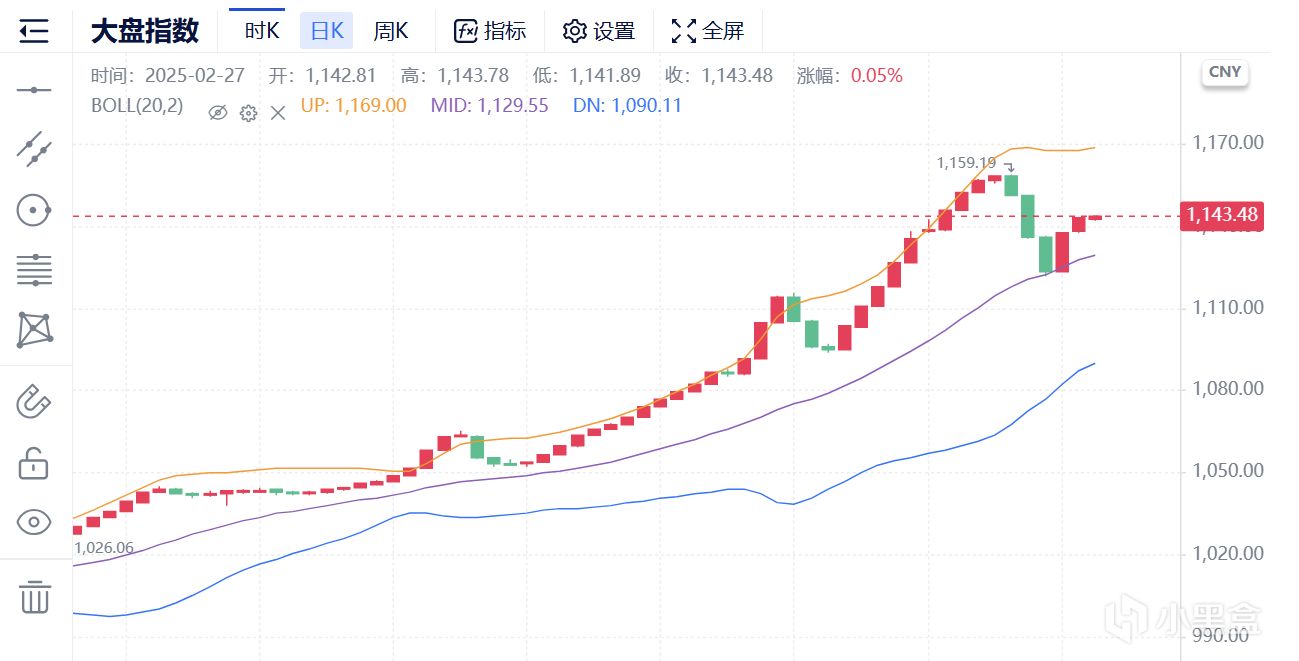The height and width of the screenshot is (661, 1299).
Task: Hide the BOLL indicator
Action: tap(218, 112)
